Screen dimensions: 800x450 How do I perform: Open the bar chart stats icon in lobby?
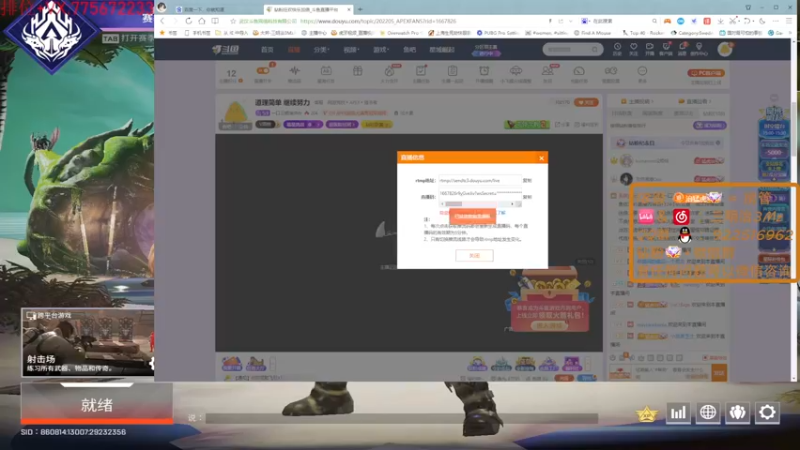[678, 412]
